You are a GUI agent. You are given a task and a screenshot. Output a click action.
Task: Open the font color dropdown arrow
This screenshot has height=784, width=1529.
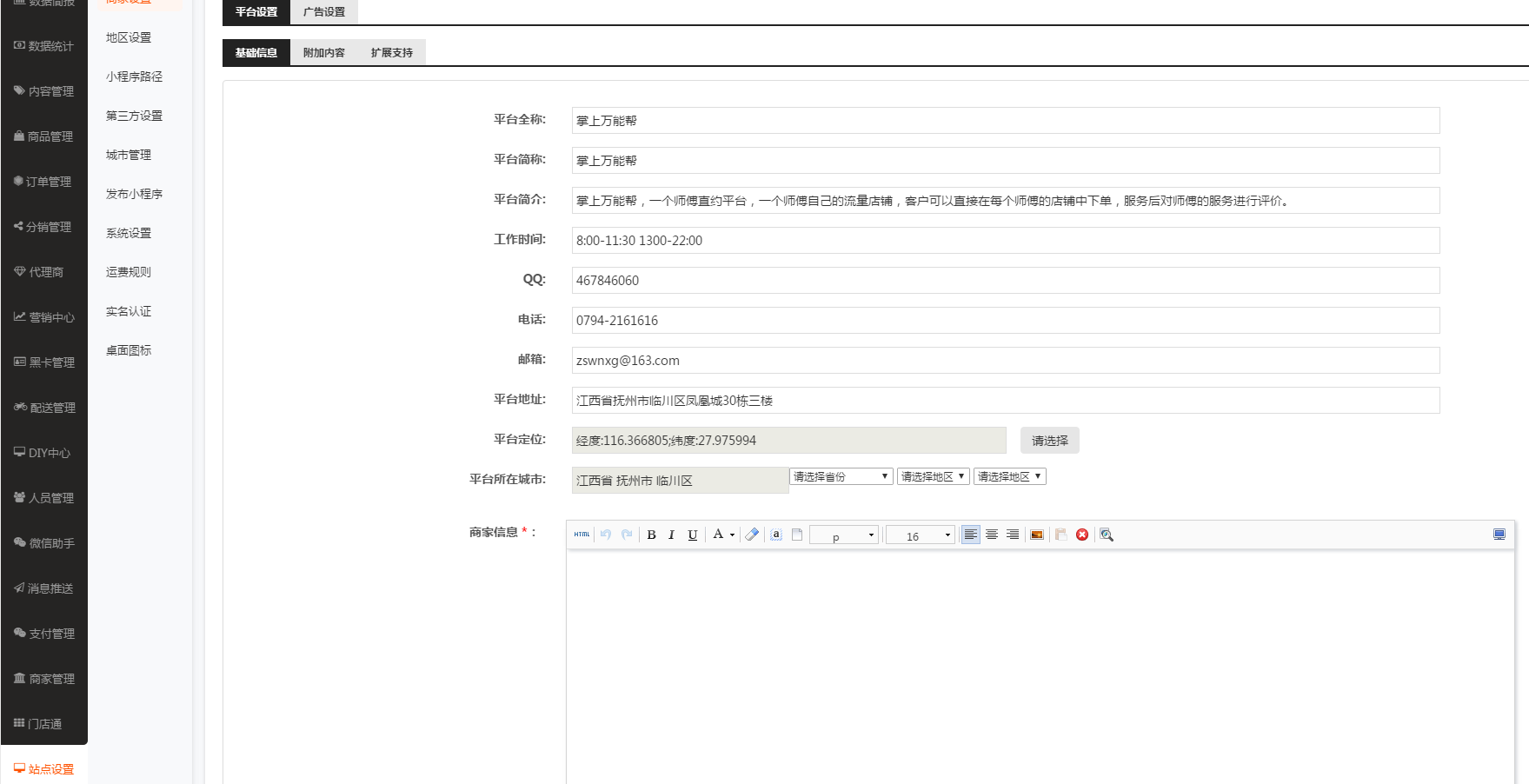732,535
